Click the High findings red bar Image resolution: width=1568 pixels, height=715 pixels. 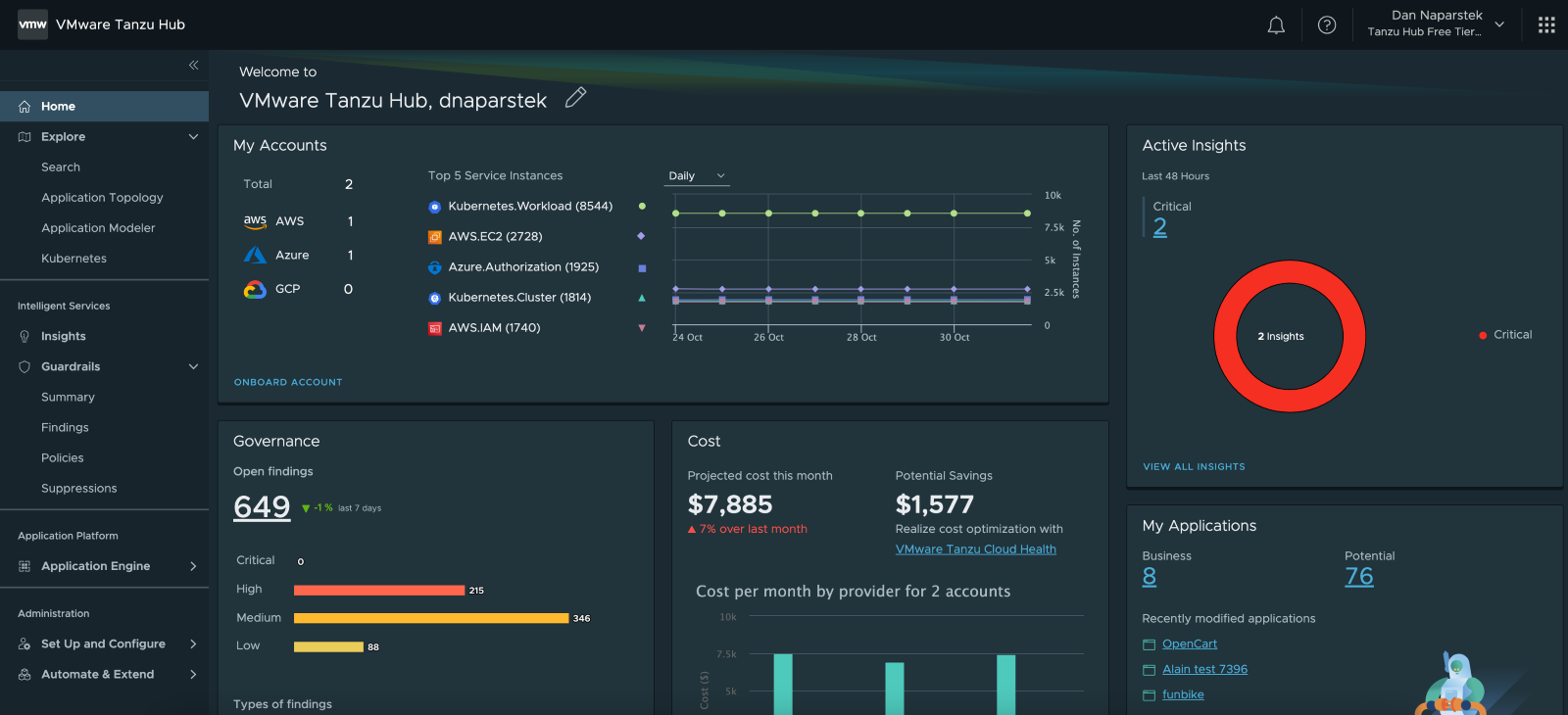point(379,591)
